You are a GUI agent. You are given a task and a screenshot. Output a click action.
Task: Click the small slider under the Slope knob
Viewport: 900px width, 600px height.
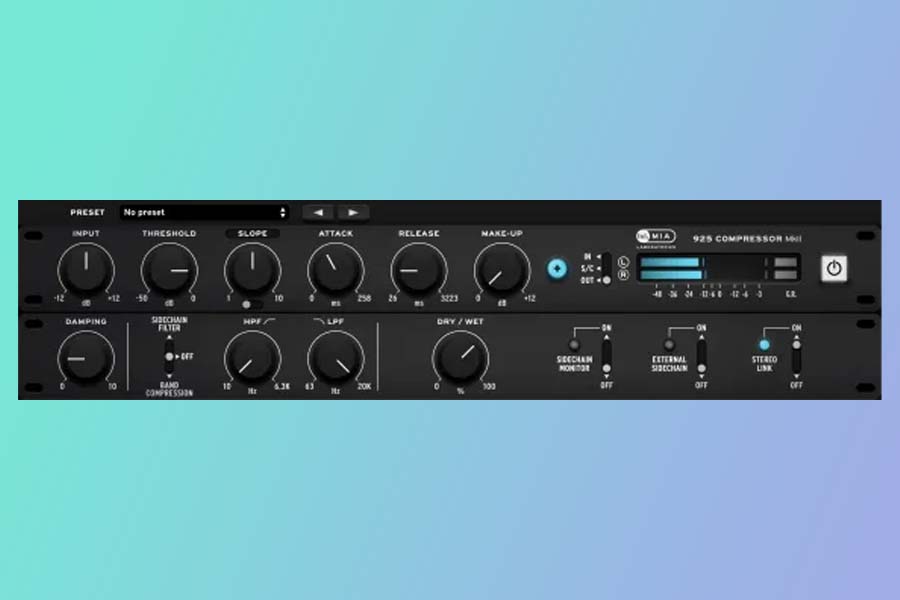click(252, 303)
